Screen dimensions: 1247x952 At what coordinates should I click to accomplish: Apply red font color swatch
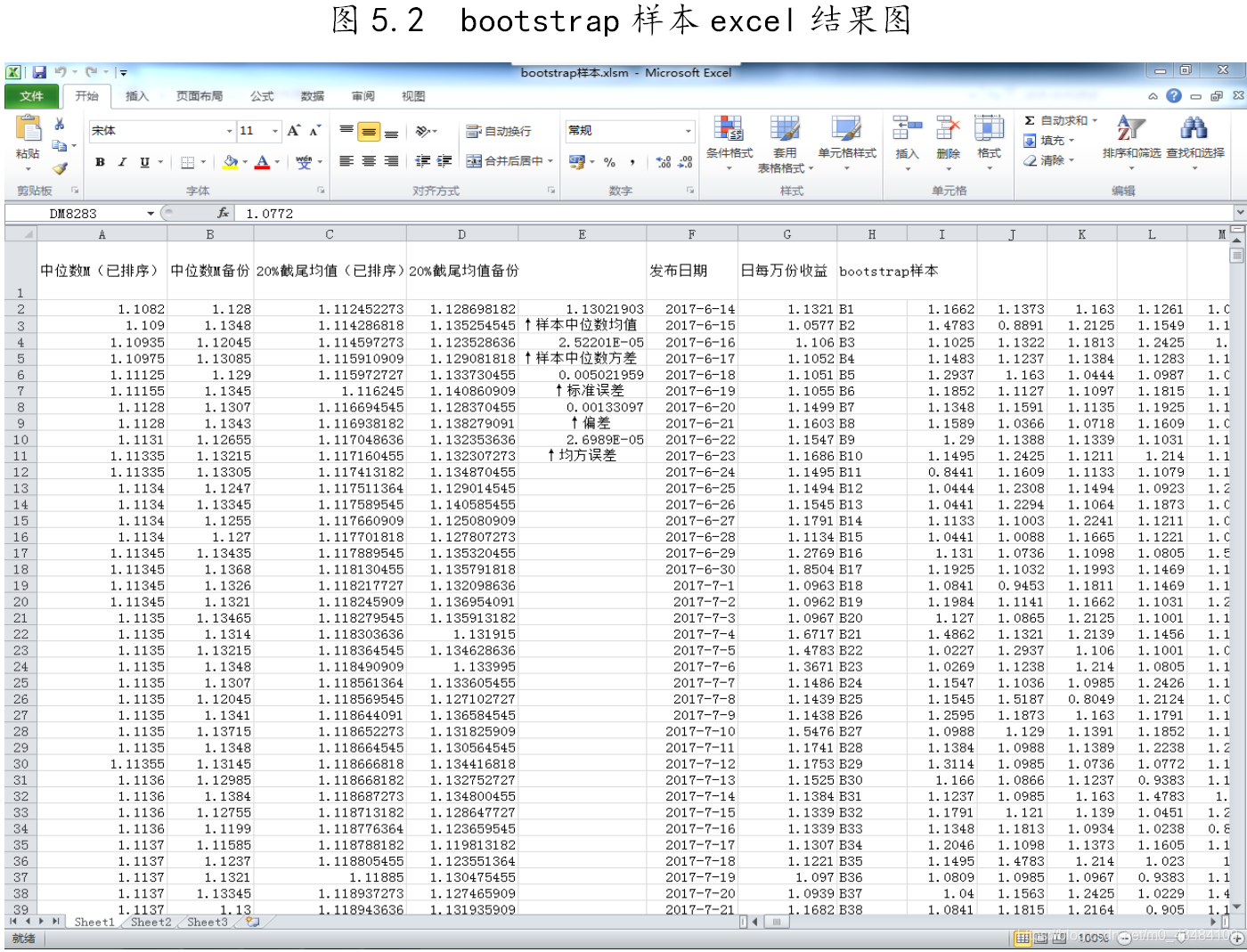pos(263,162)
